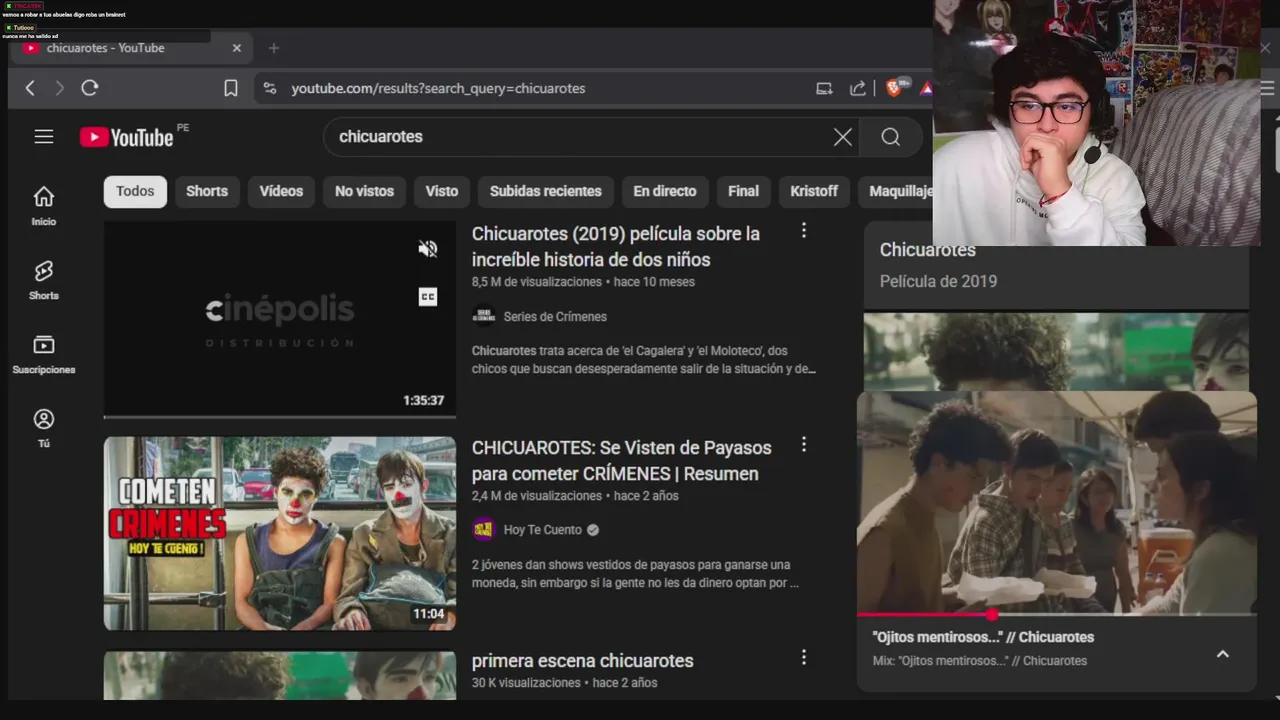Expand the miniplayer with the chevron
Image resolution: width=1280 pixels, height=720 pixels.
[x=1222, y=654]
